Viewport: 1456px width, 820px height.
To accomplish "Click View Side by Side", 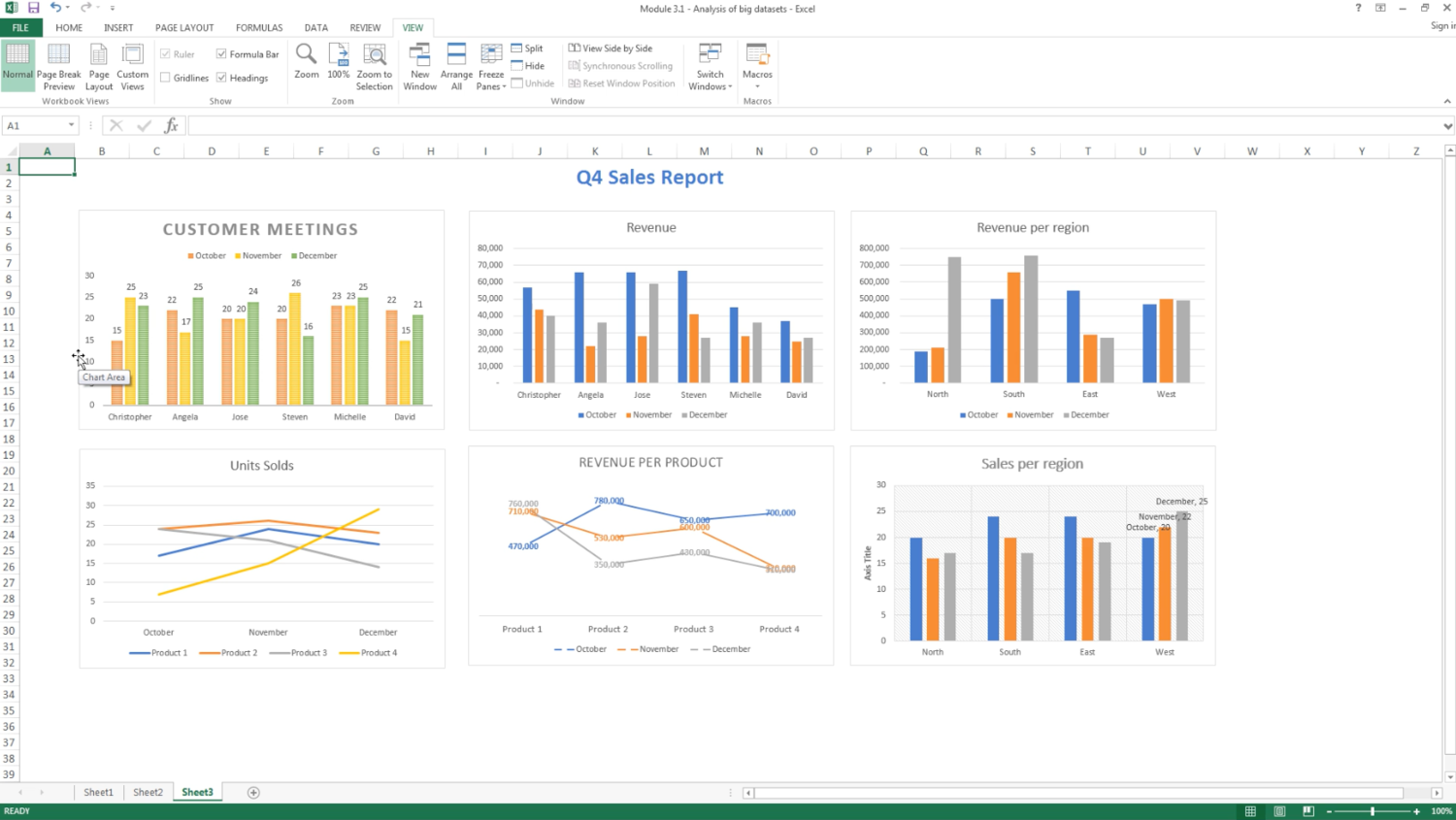I will 611,49.
